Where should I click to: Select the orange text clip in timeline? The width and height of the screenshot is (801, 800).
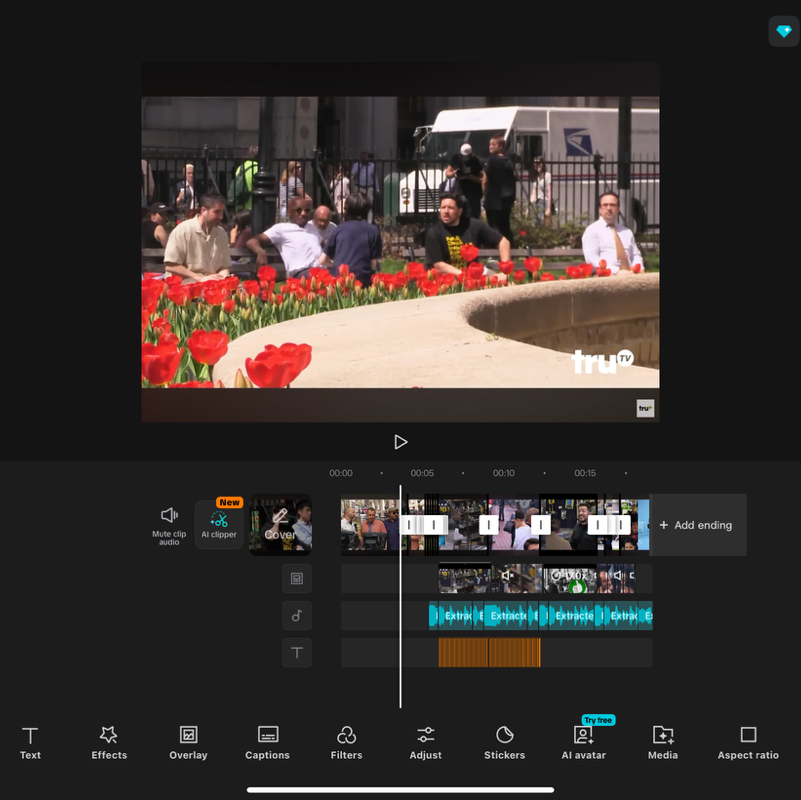tap(489, 653)
